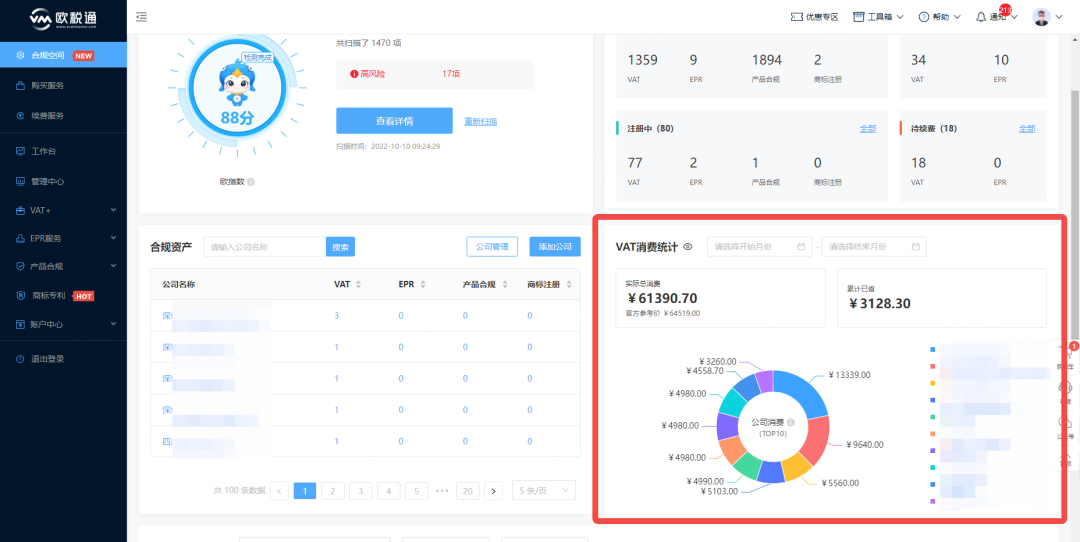Click the calendar icon in start month field

[802, 246]
